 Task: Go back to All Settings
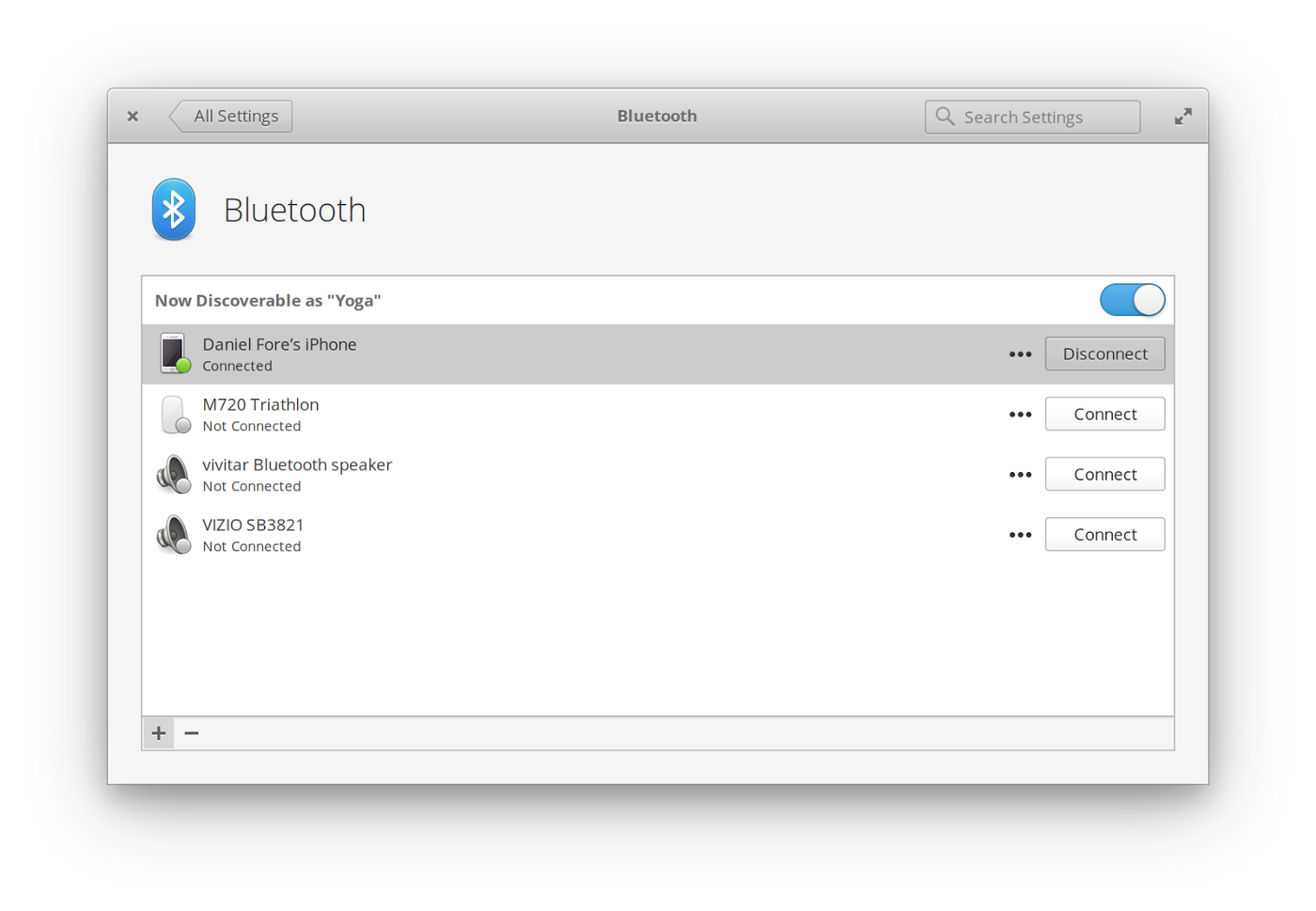tap(231, 117)
